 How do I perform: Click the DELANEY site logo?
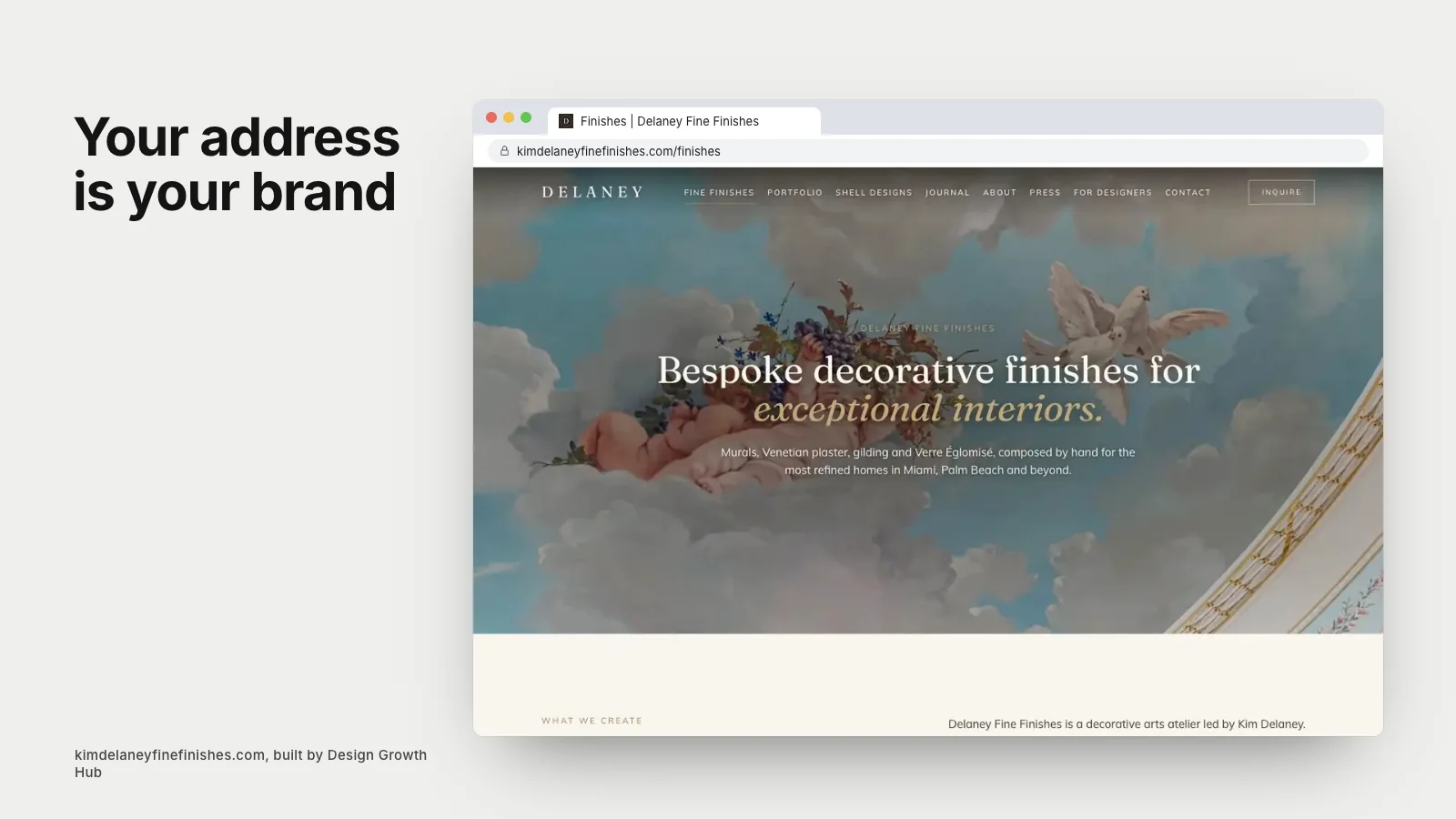pyautogui.click(x=592, y=192)
